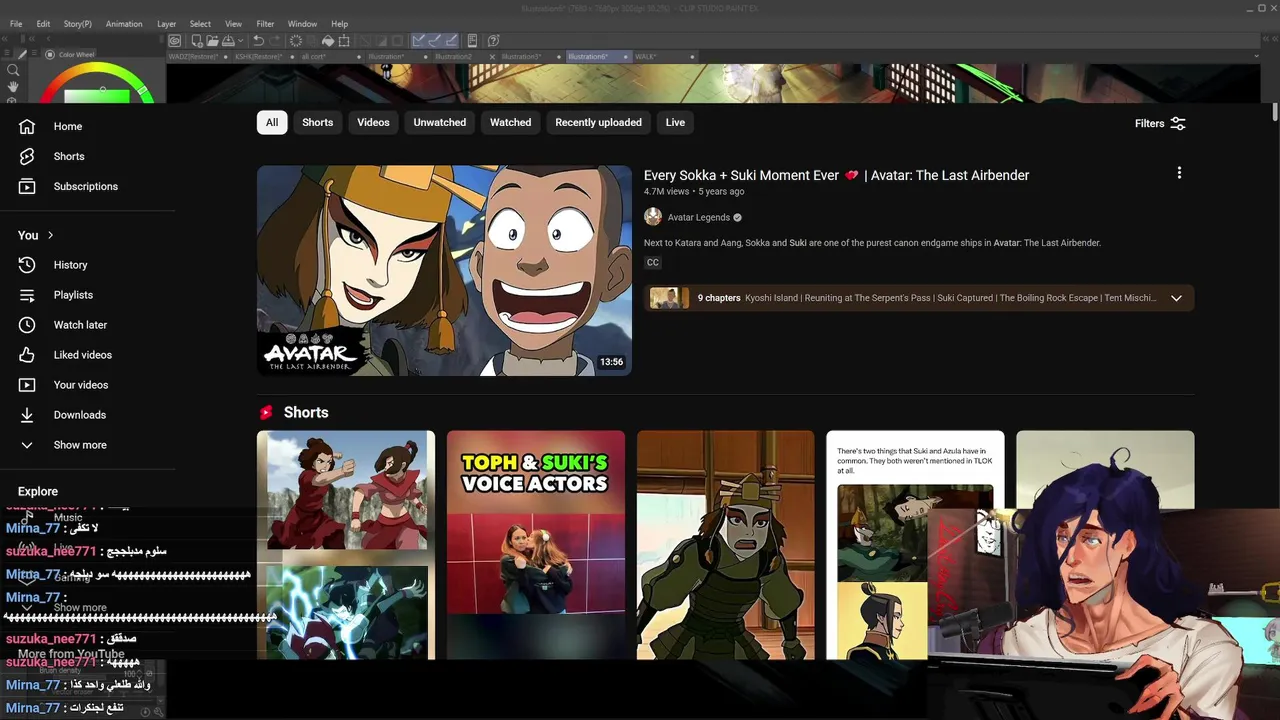The height and width of the screenshot is (720, 1280).
Task: Open the search Filters panel
Action: pos(1160,123)
